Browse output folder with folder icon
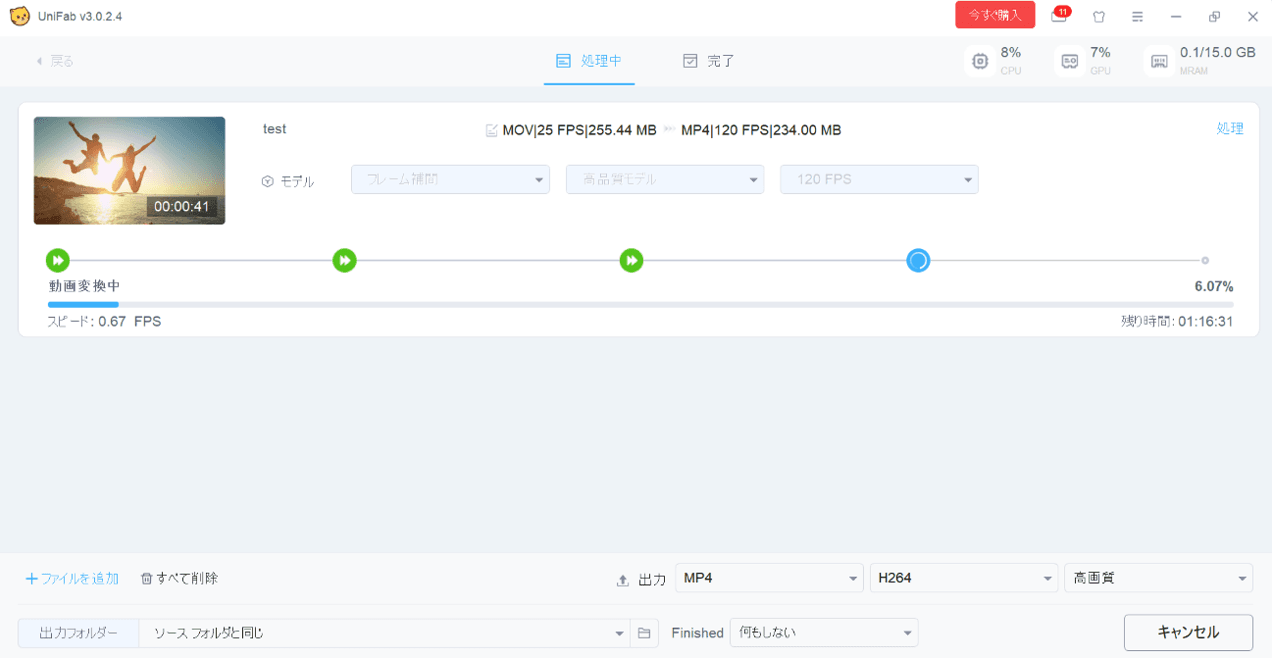Screen dimensions: 1272x658 (644, 633)
